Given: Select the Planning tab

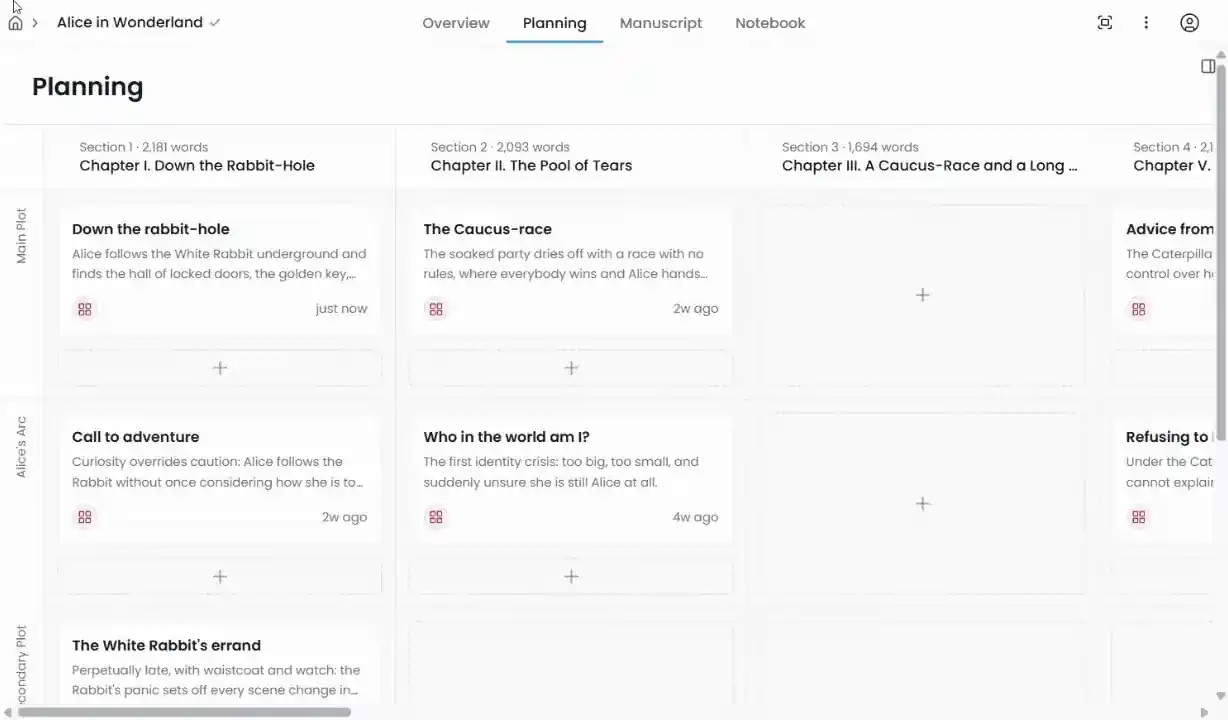Looking at the screenshot, I should click(x=554, y=23).
